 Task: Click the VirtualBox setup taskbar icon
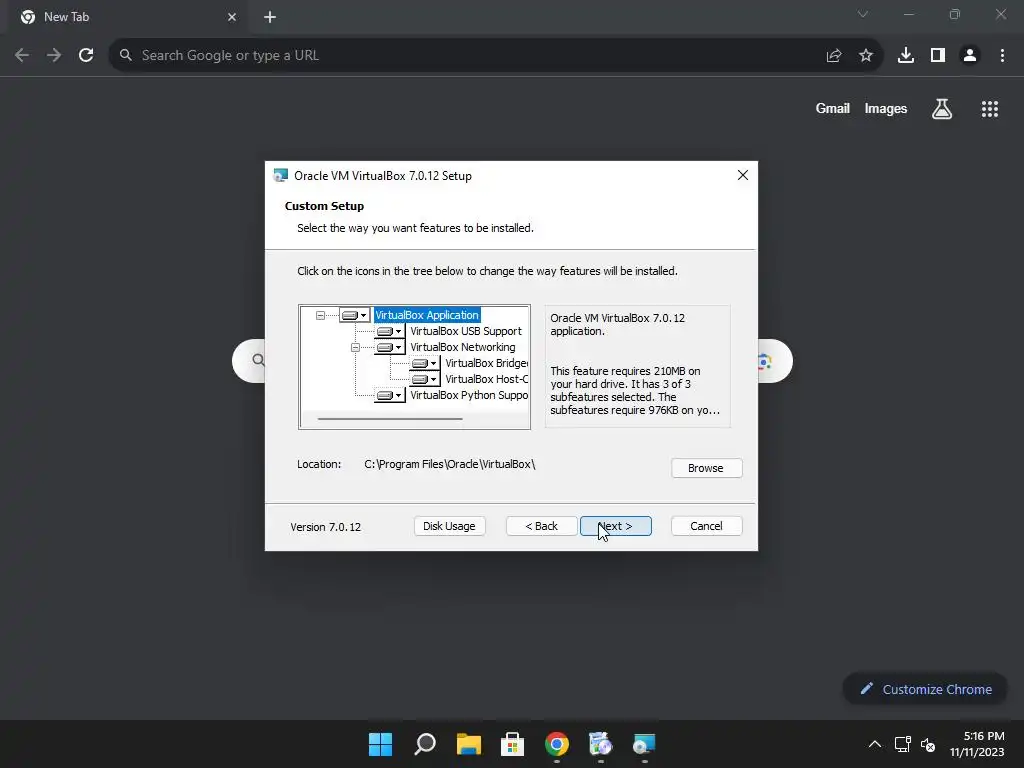point(645,744)
